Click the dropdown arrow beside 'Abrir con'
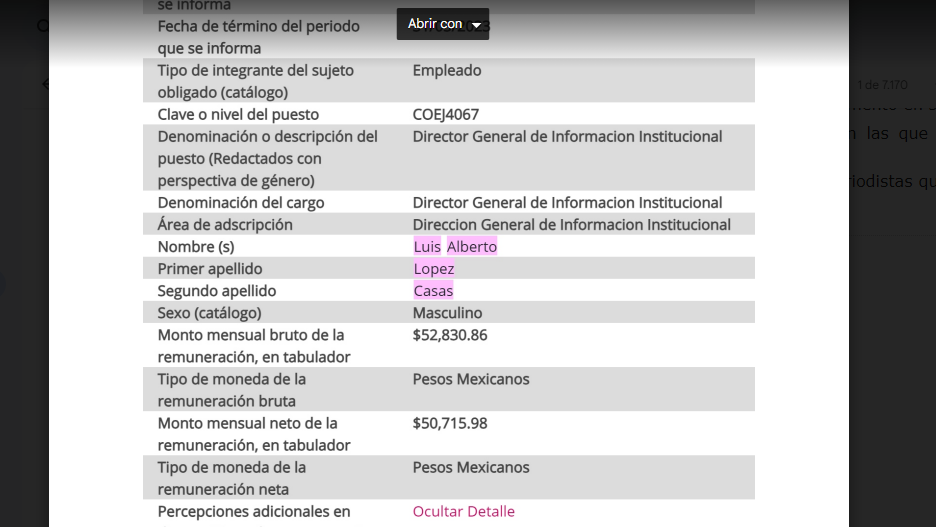 click(x=476, y=25)
